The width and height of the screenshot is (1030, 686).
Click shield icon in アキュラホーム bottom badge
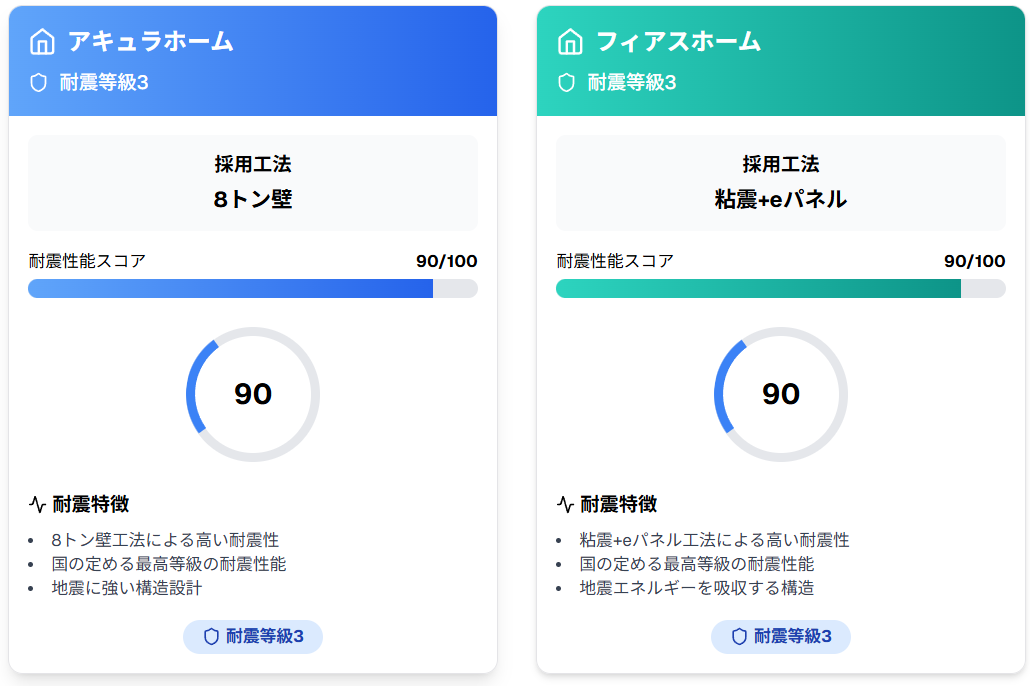click(x=211, y=637)
